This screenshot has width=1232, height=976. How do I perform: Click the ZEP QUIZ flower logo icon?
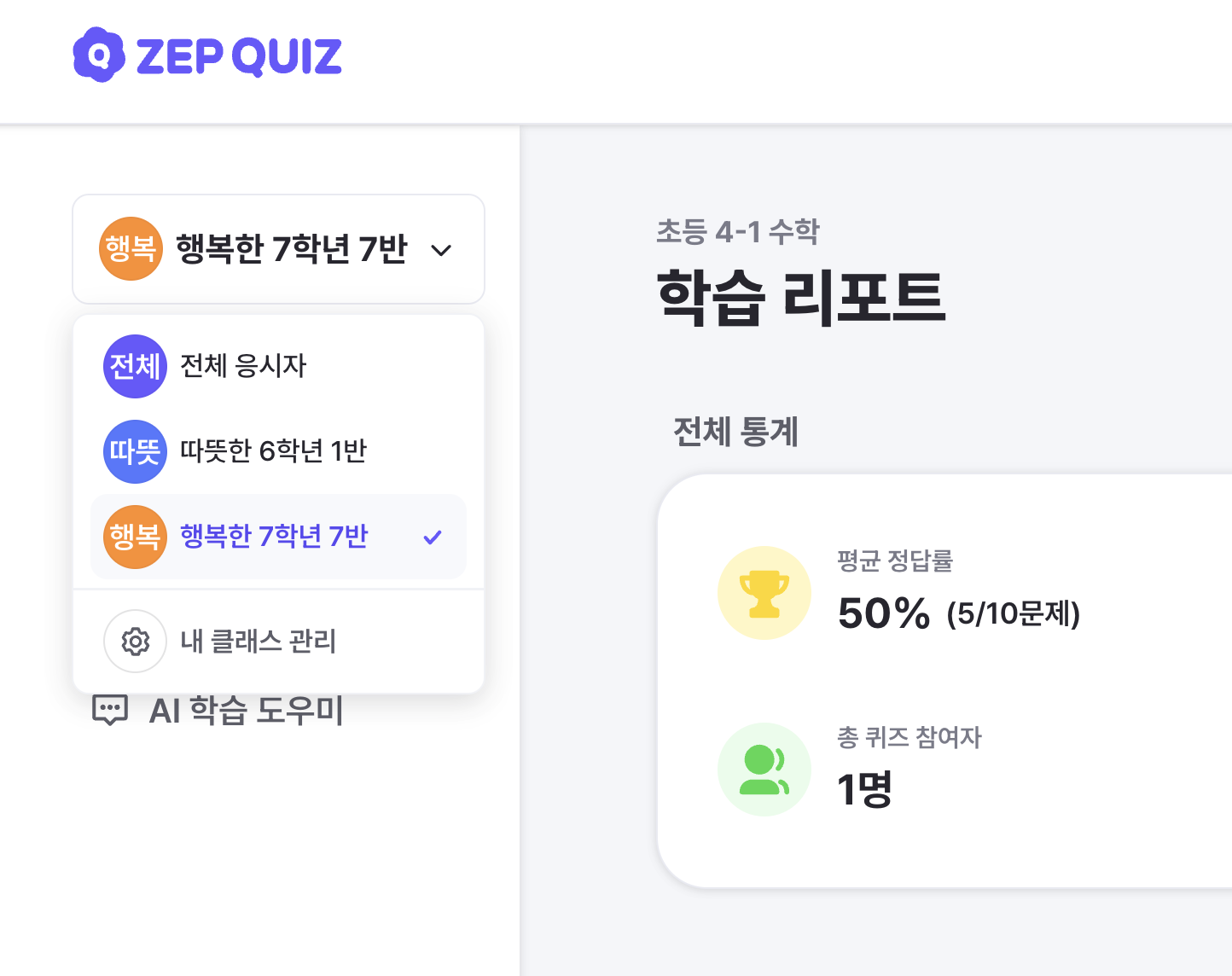click(x=99, y=55)
